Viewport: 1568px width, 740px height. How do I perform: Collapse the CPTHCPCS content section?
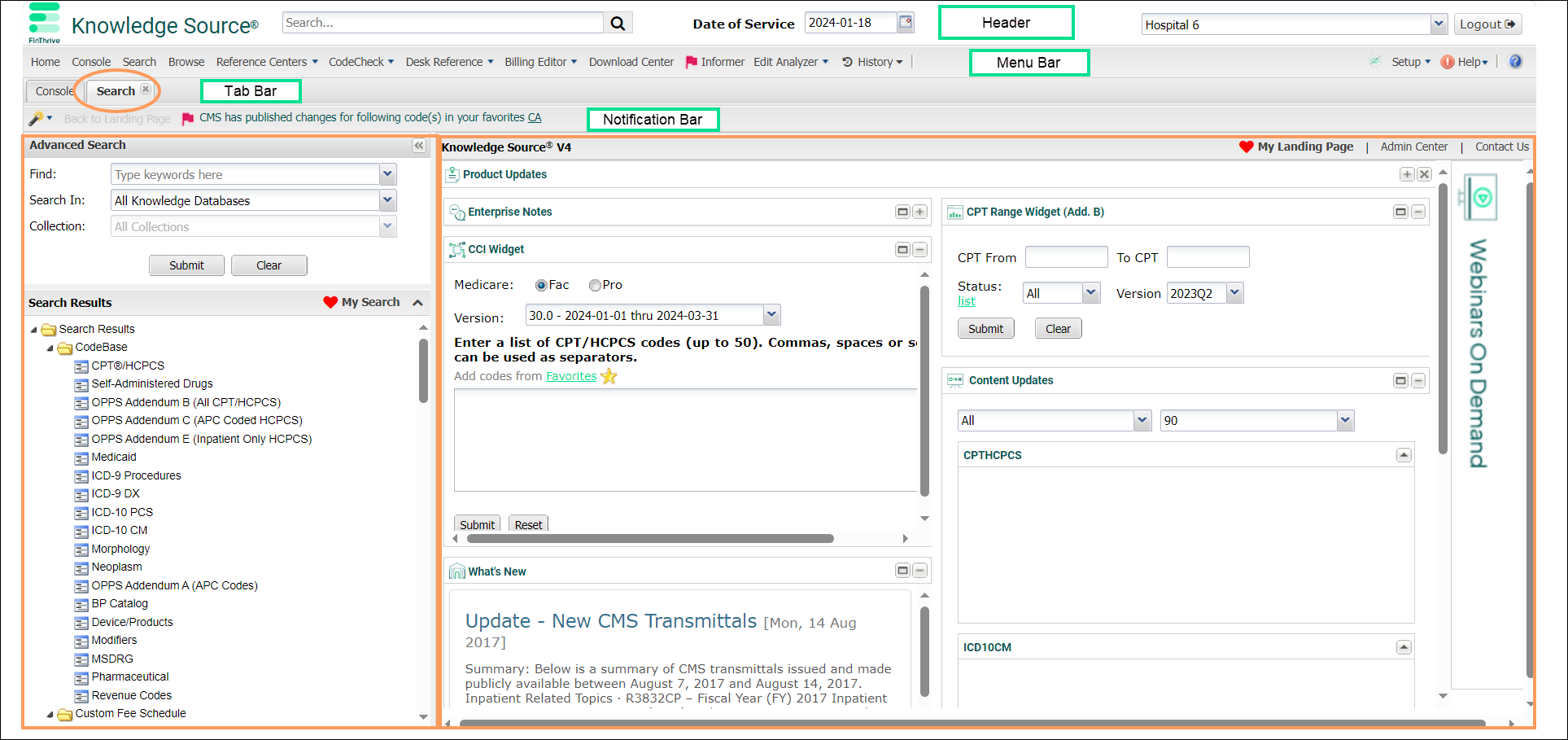point(1404,455)
